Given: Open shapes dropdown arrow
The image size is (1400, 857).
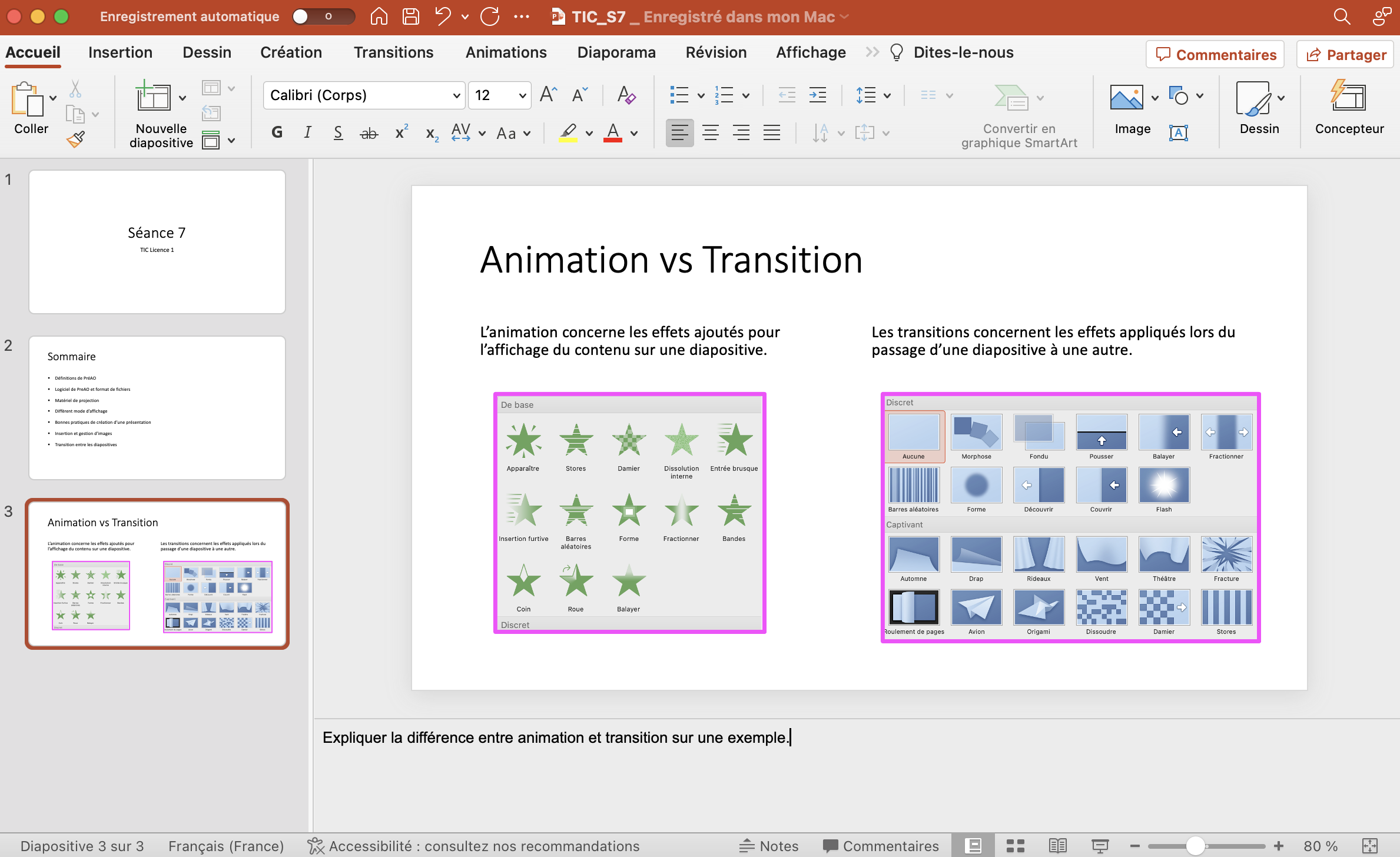Looking at the screenshot, I should (1200, 96).
